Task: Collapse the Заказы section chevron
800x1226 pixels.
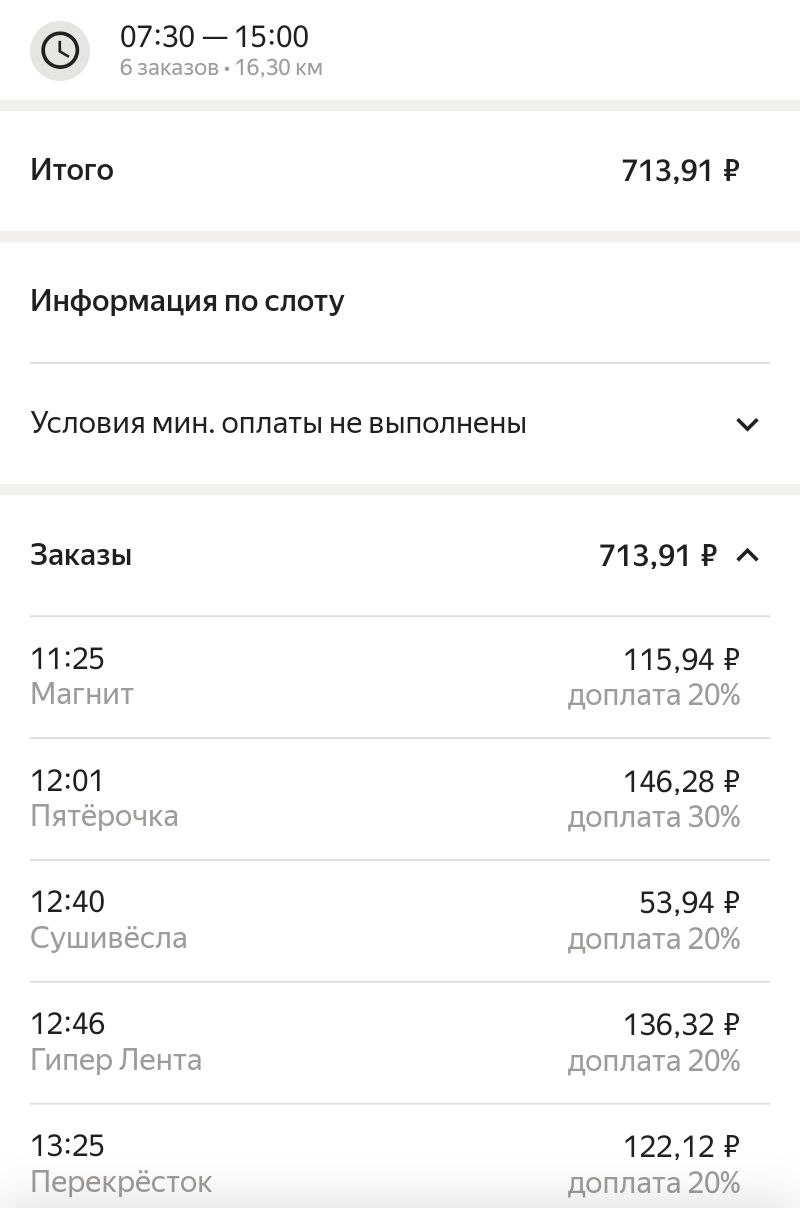Action: pyautogui.click(x=747, y=554)
